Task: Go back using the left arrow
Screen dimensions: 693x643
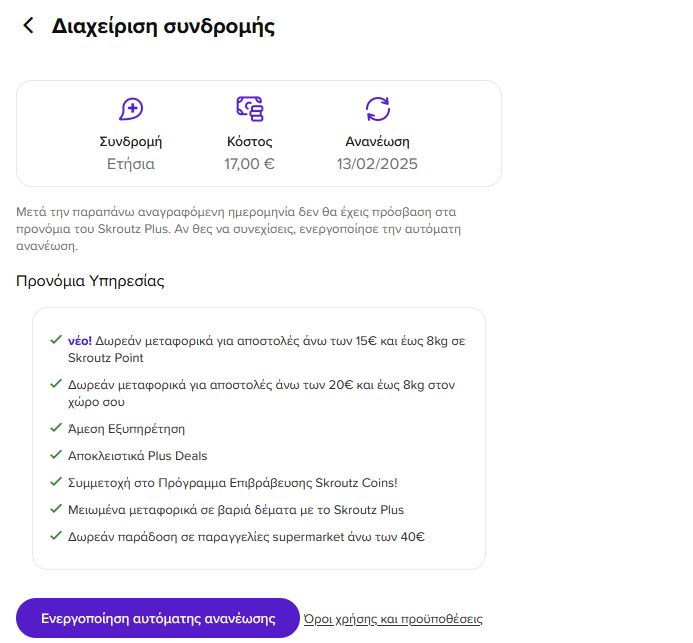Action: point(28,25)
